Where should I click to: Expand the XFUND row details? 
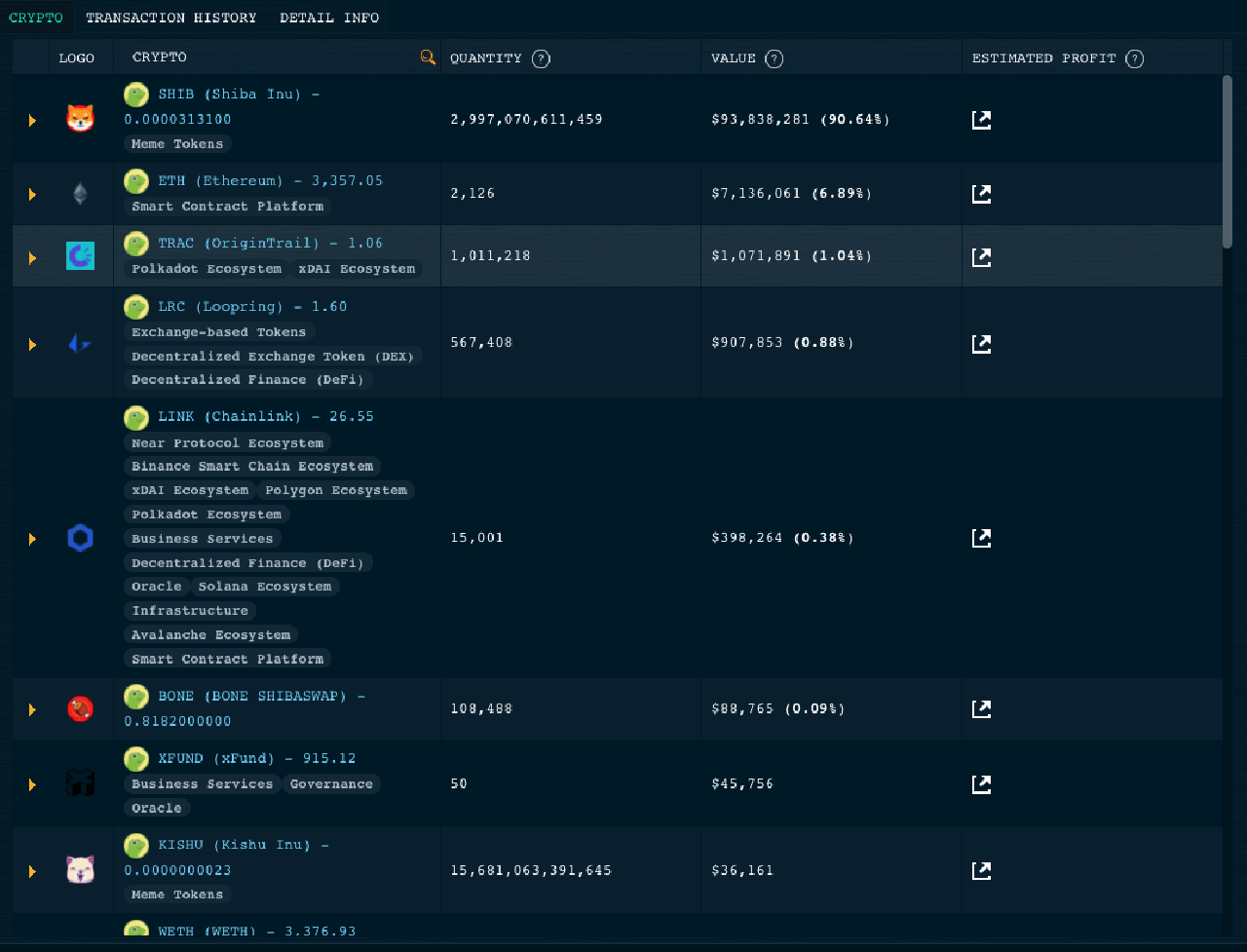32,785
